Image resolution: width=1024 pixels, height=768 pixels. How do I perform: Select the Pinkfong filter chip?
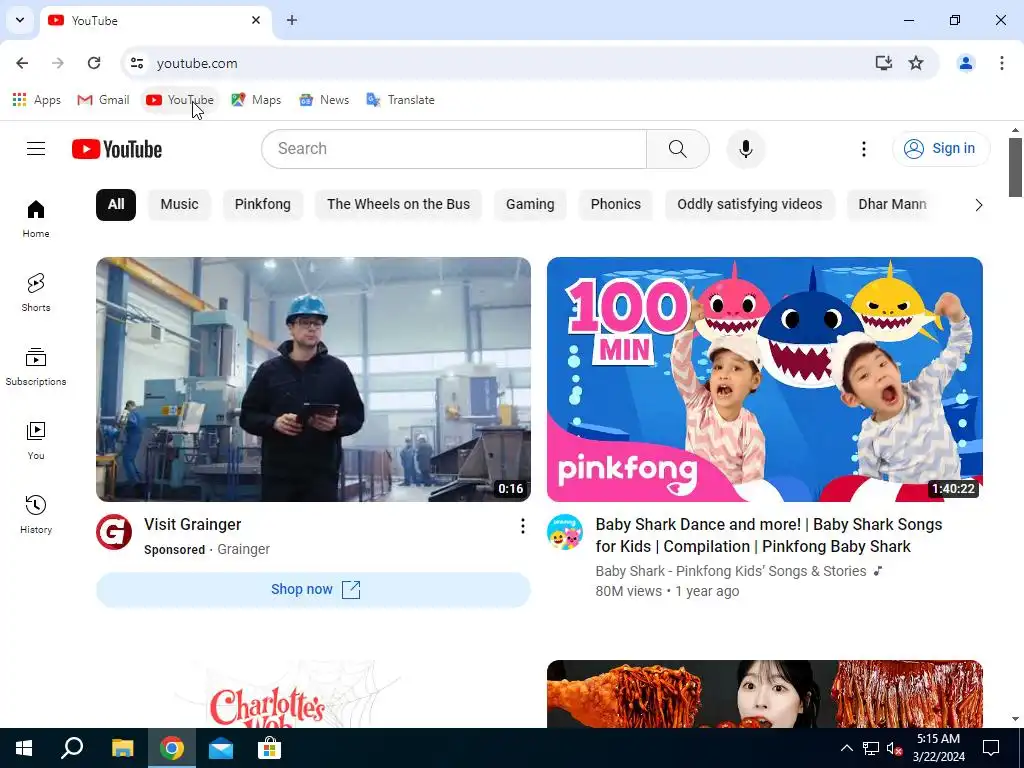coord(263,204)
